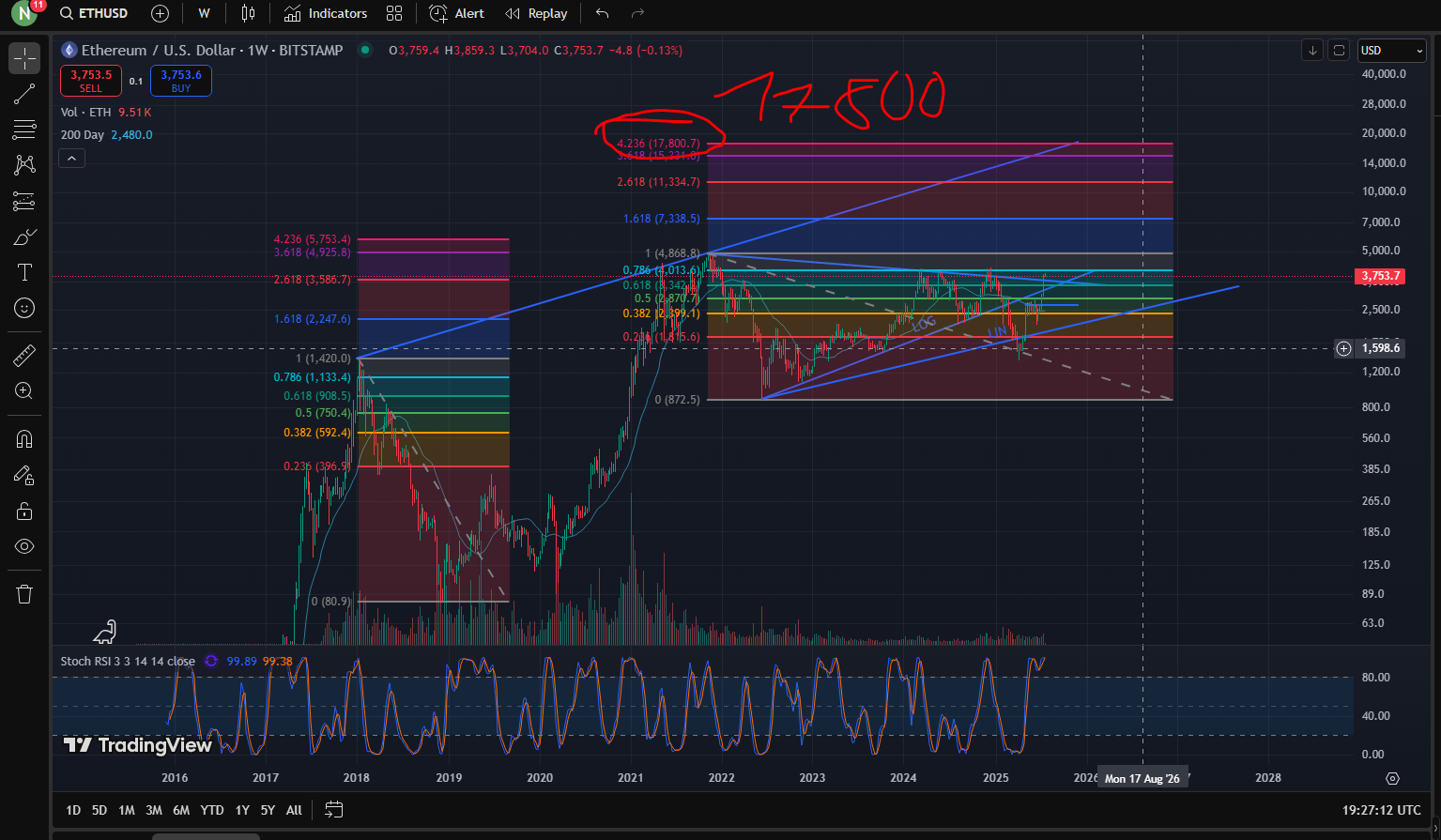Screen dimensions: 1441x840
Task: Select the trend line drawing tool
Action: tap(24, 94)
